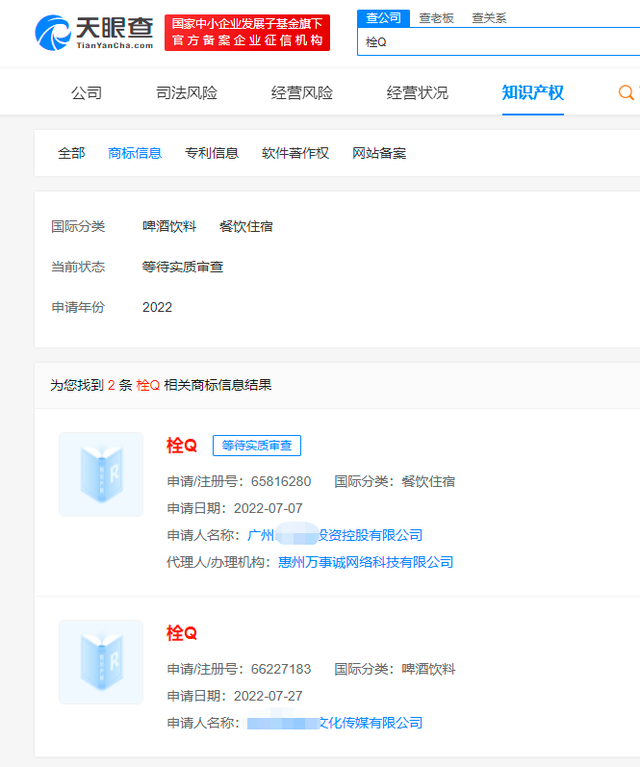Click the 当前状态 filter label
Screen dimensions: 640x767
(x=78, y=267)
